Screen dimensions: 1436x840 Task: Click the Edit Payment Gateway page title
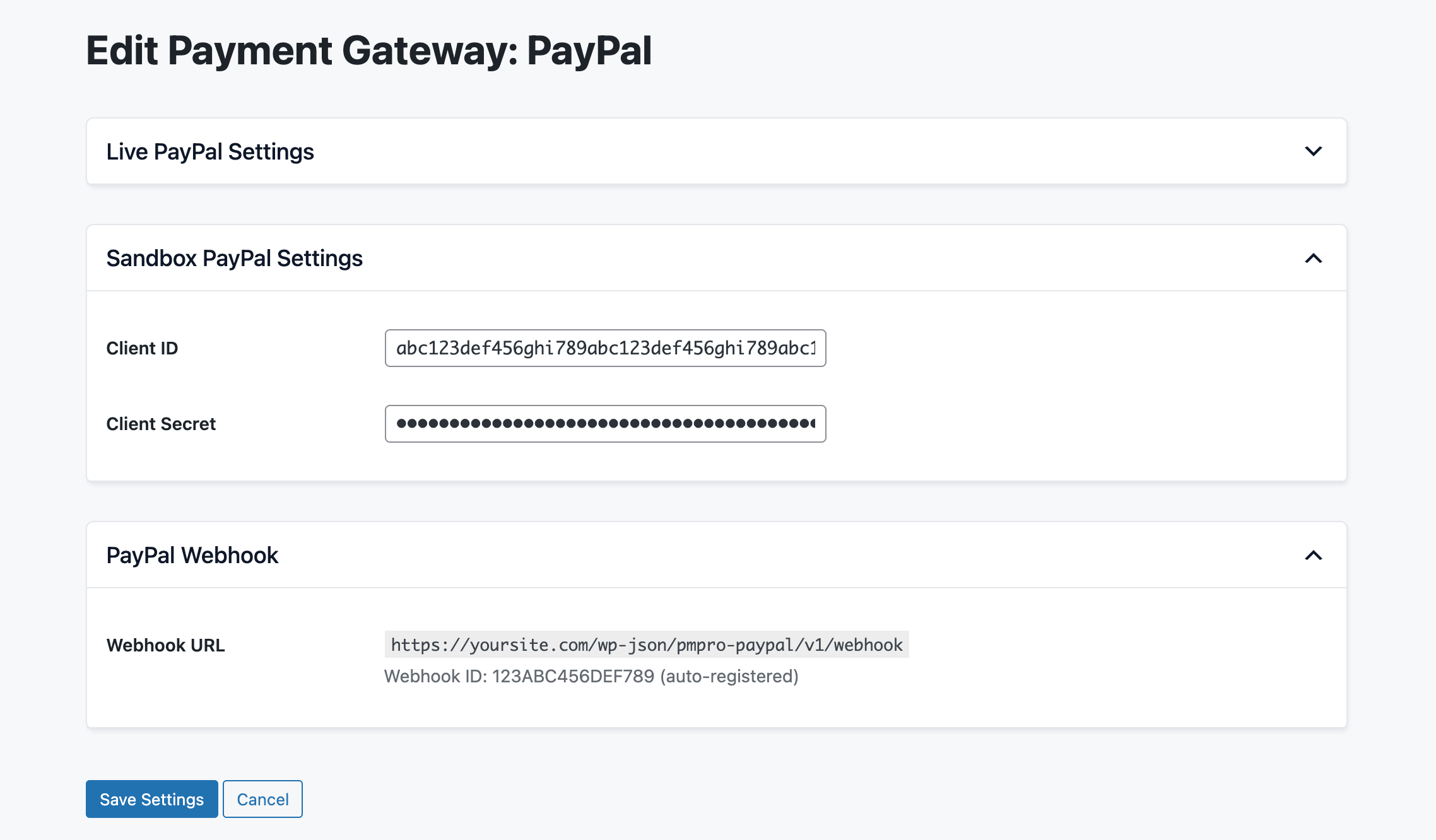[x=370, y=49]
